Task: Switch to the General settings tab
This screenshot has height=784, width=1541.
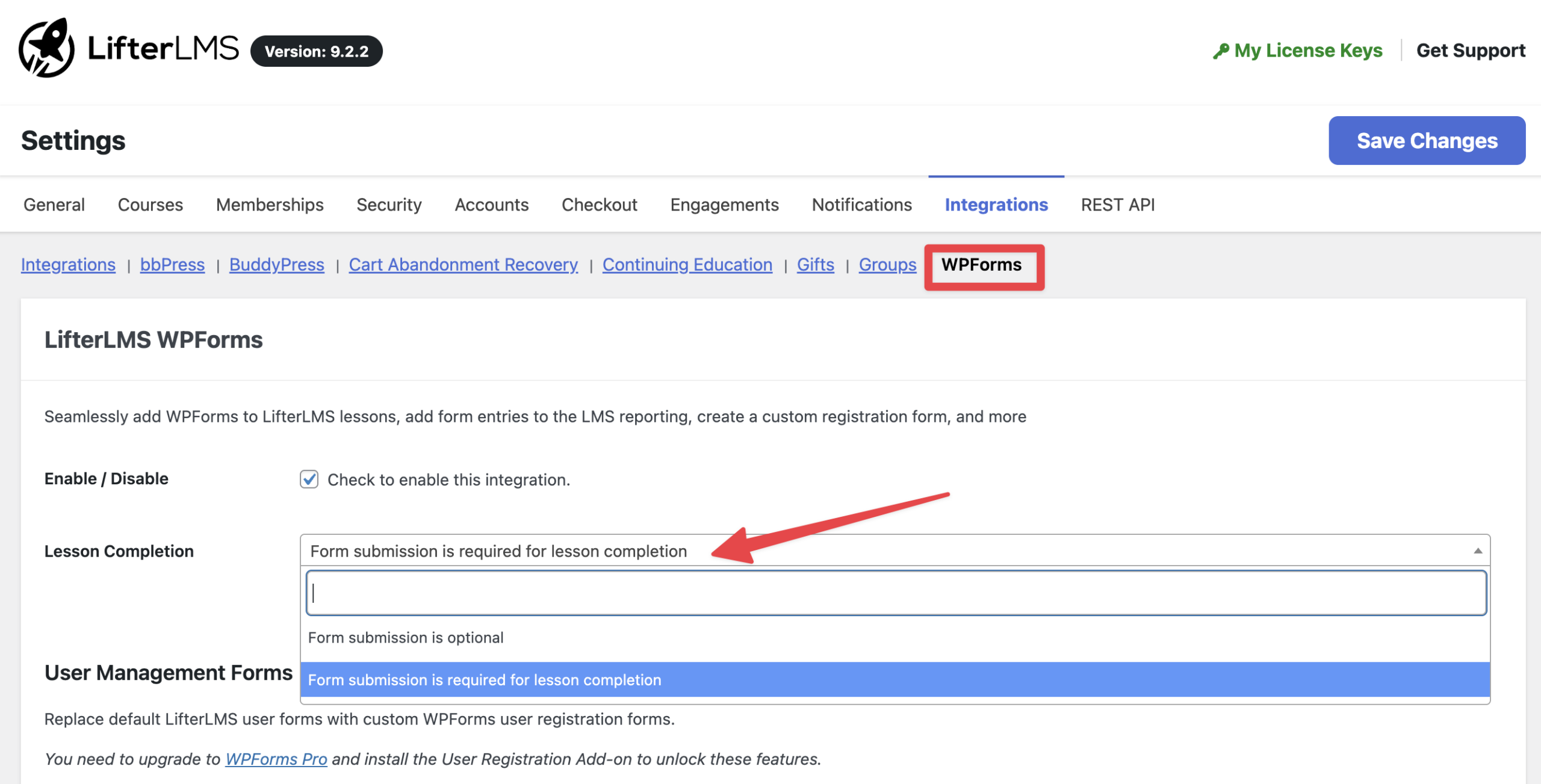Action: [54, 205]
